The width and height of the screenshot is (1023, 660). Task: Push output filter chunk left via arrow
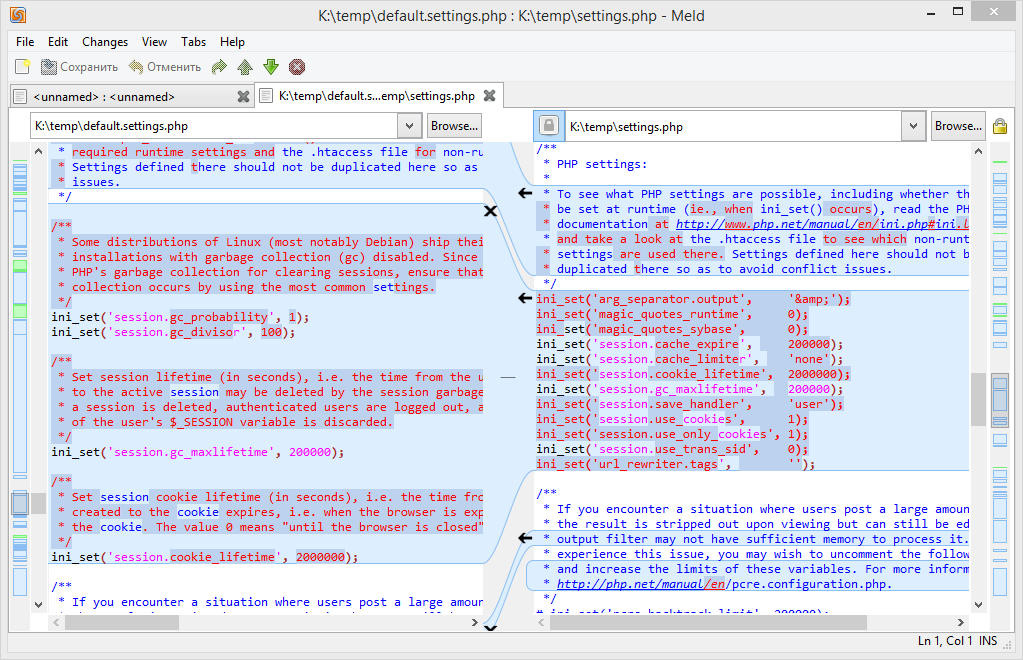click(x=525, y=538)
